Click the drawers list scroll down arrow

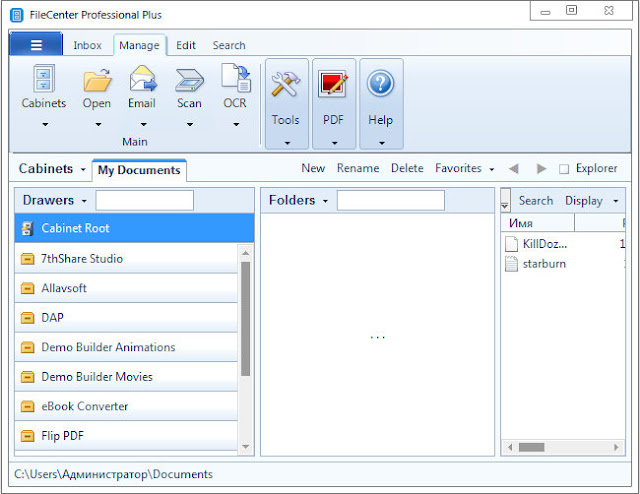click(x=245, y=447)
